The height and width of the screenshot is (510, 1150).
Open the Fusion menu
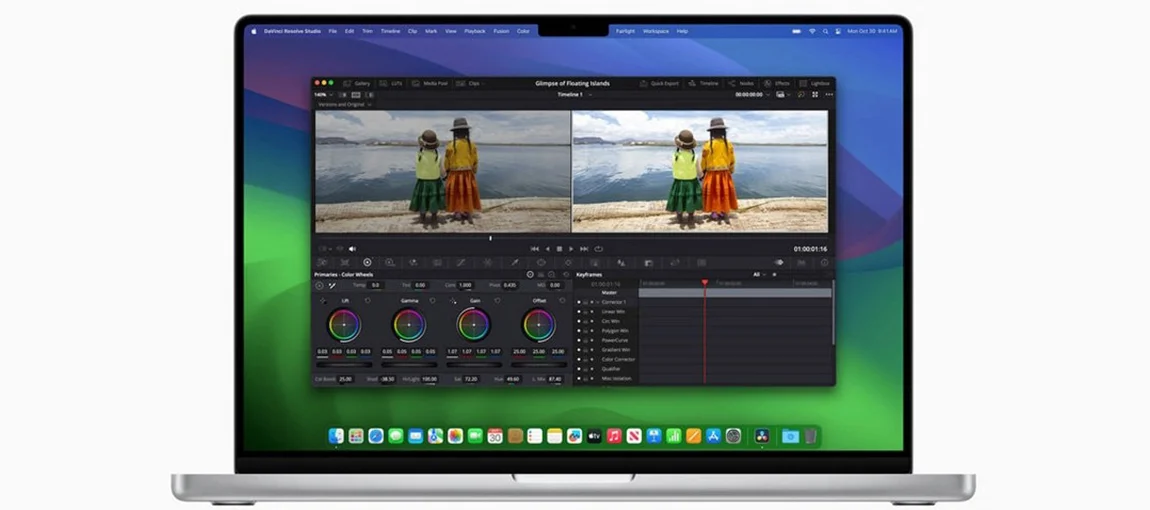click(x=501, y=32)
